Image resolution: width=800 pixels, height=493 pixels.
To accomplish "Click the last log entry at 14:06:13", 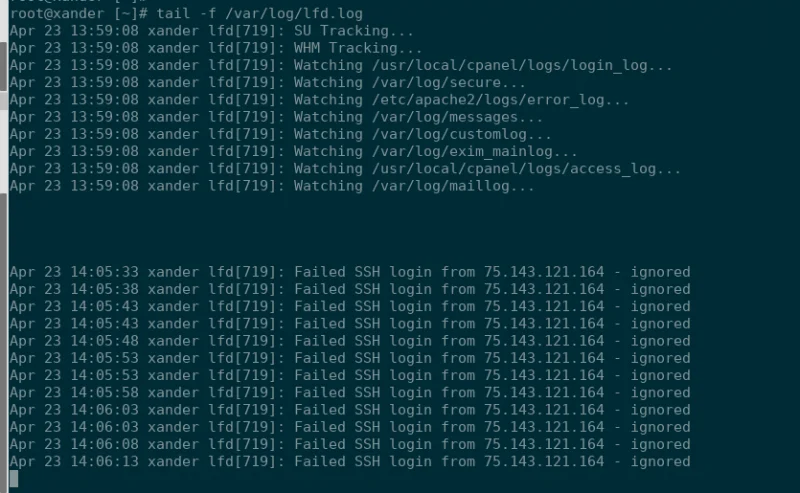I will (350, 461).
